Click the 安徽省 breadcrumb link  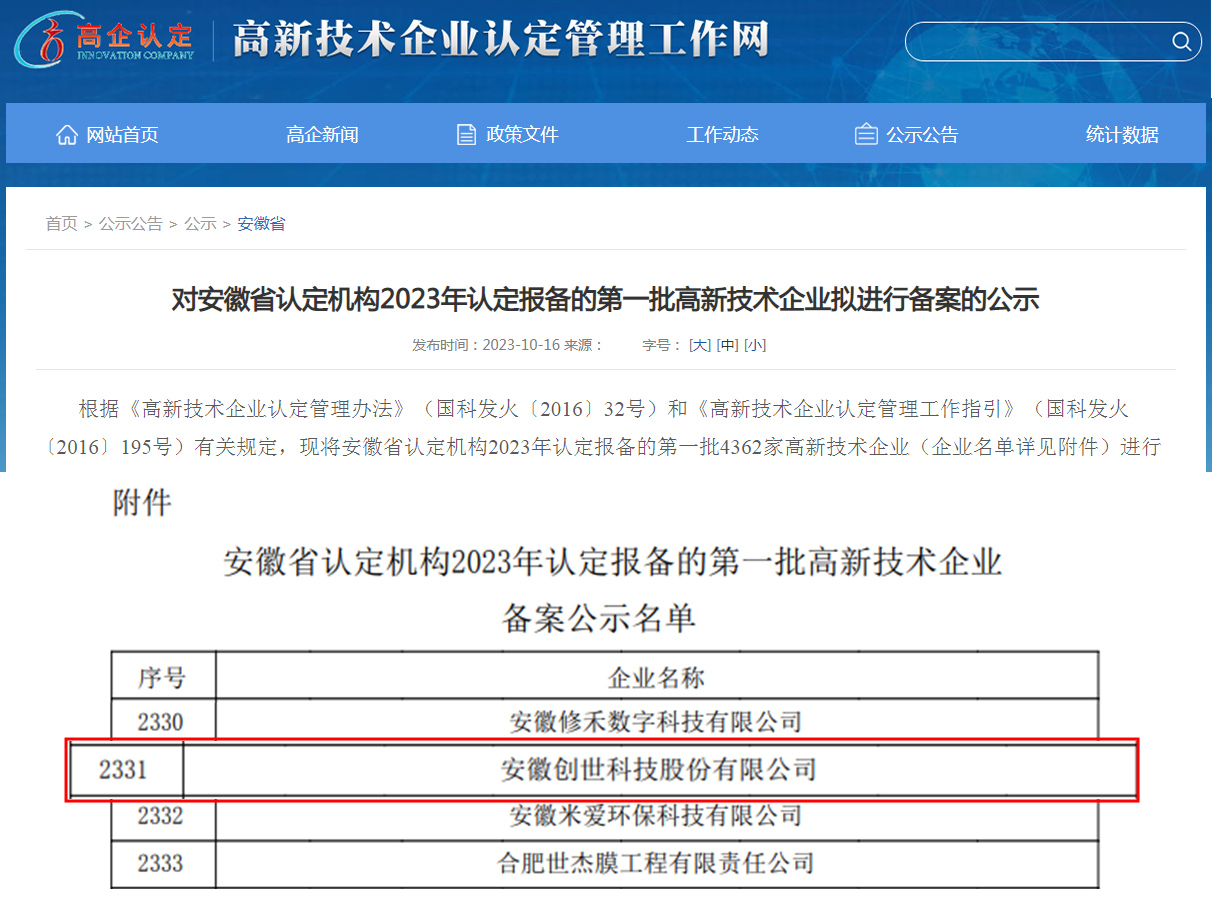(261, 224)
